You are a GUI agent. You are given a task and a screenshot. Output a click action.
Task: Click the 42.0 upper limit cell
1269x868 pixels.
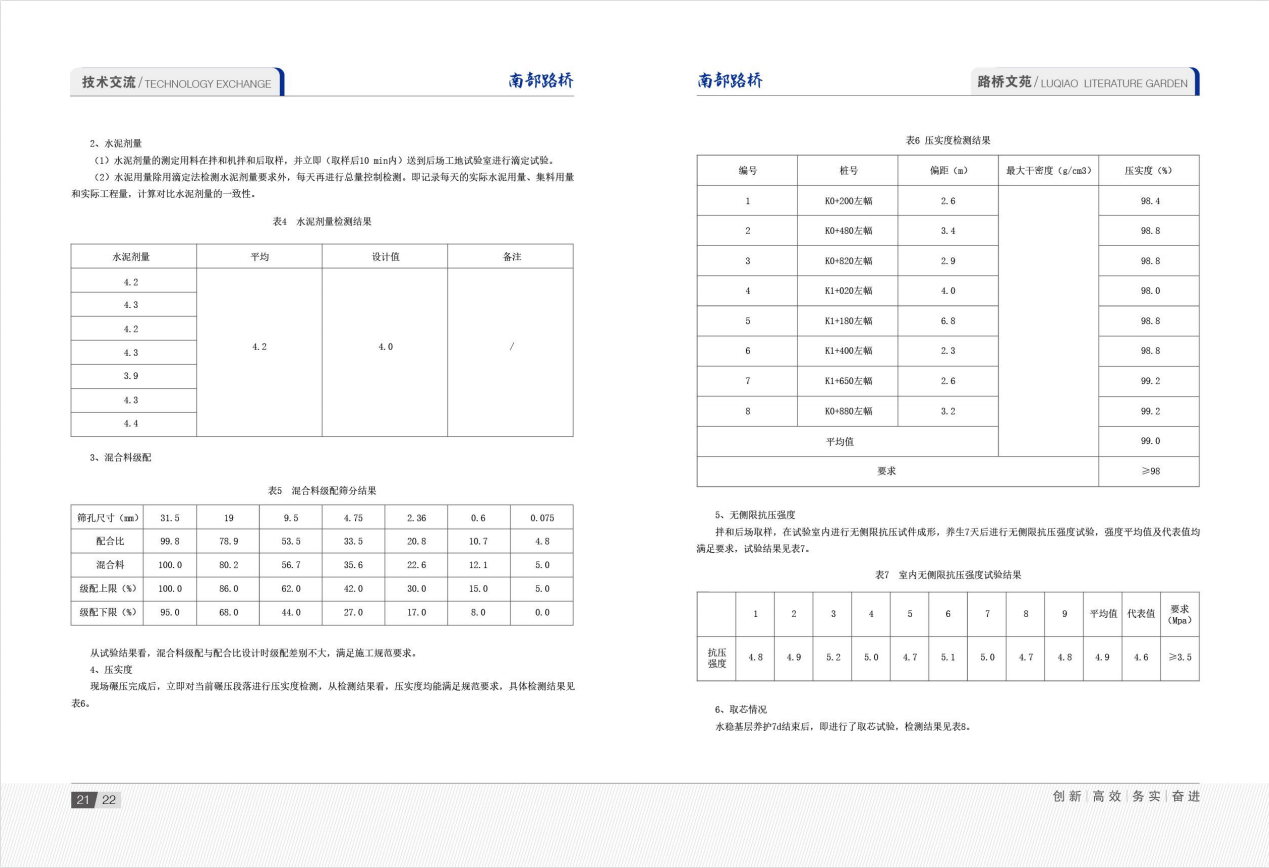[353, 589]
